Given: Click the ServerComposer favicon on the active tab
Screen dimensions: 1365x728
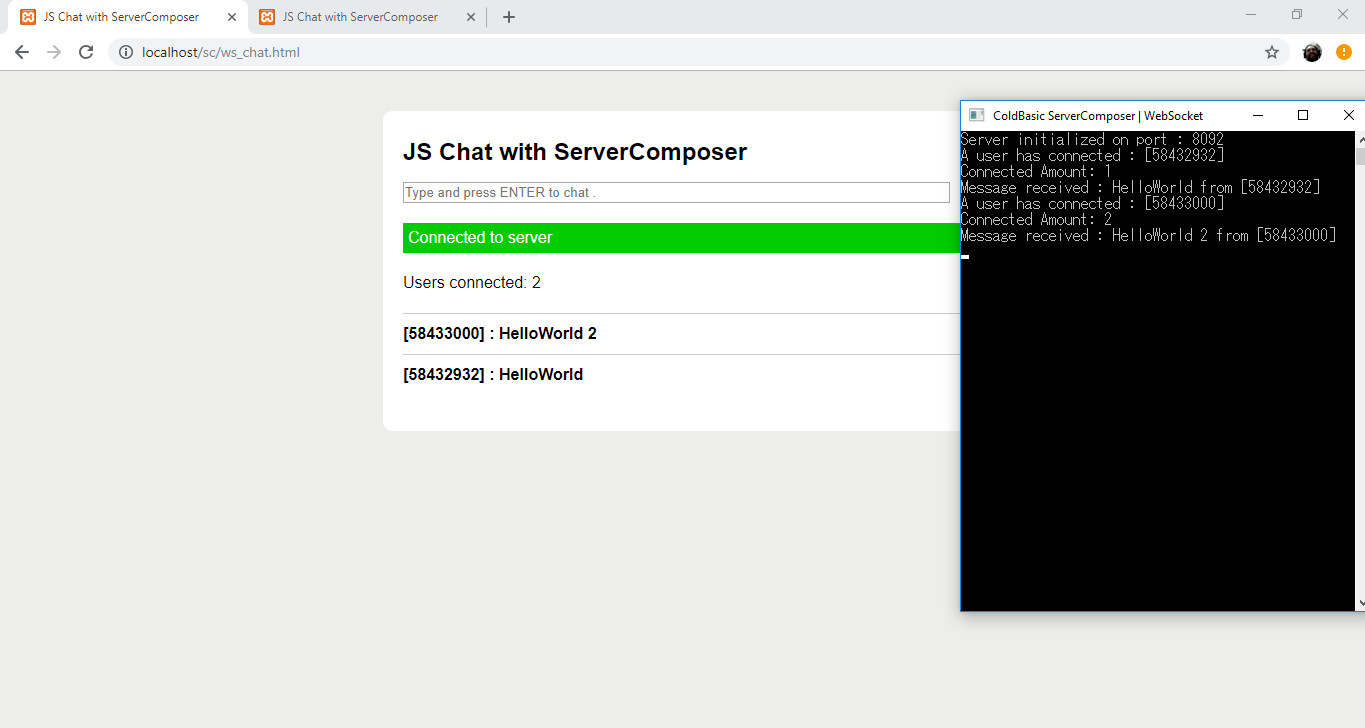Looking at the screenshot, I should 28,16.
